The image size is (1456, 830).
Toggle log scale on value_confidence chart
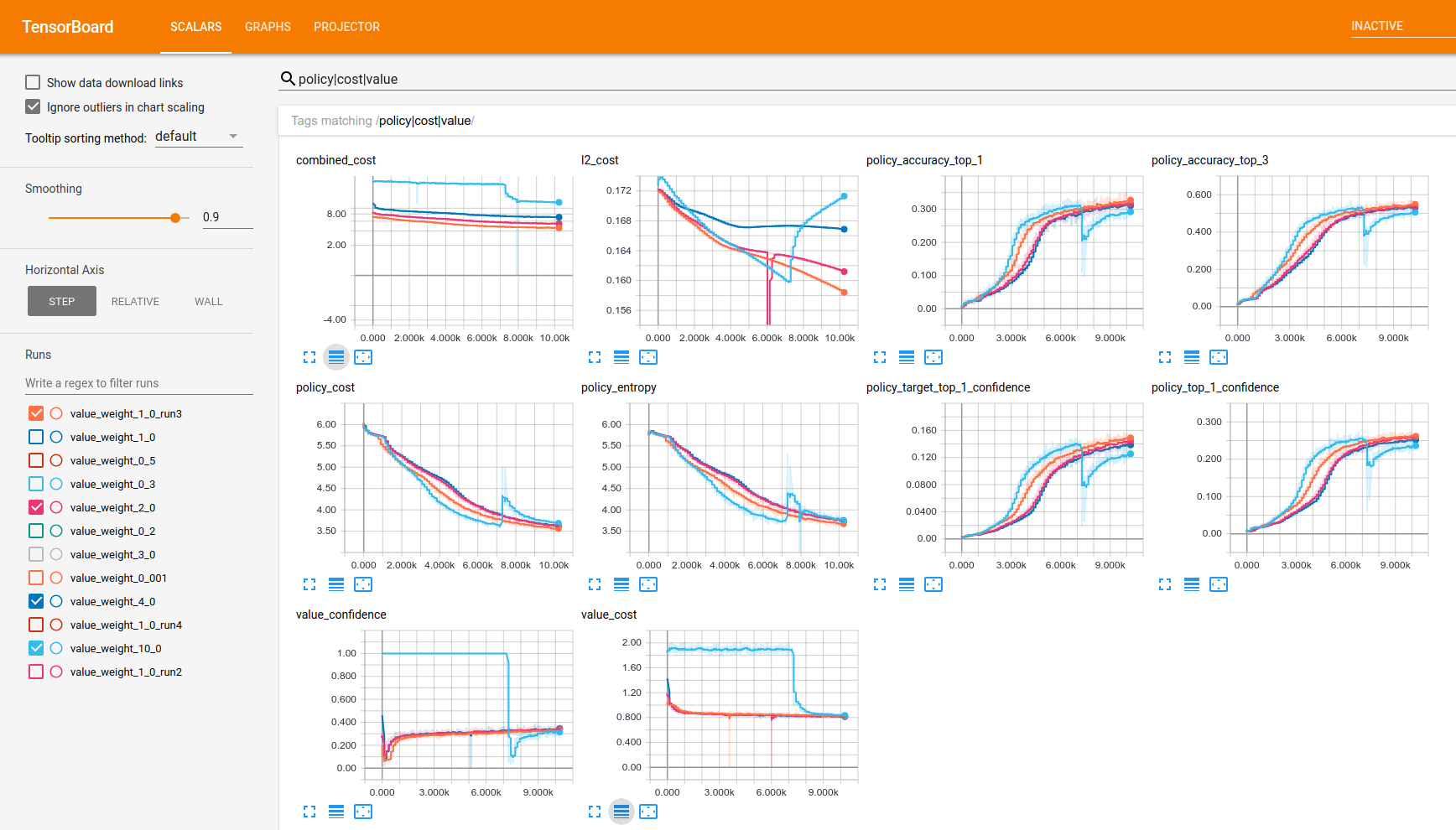point(336,812)
